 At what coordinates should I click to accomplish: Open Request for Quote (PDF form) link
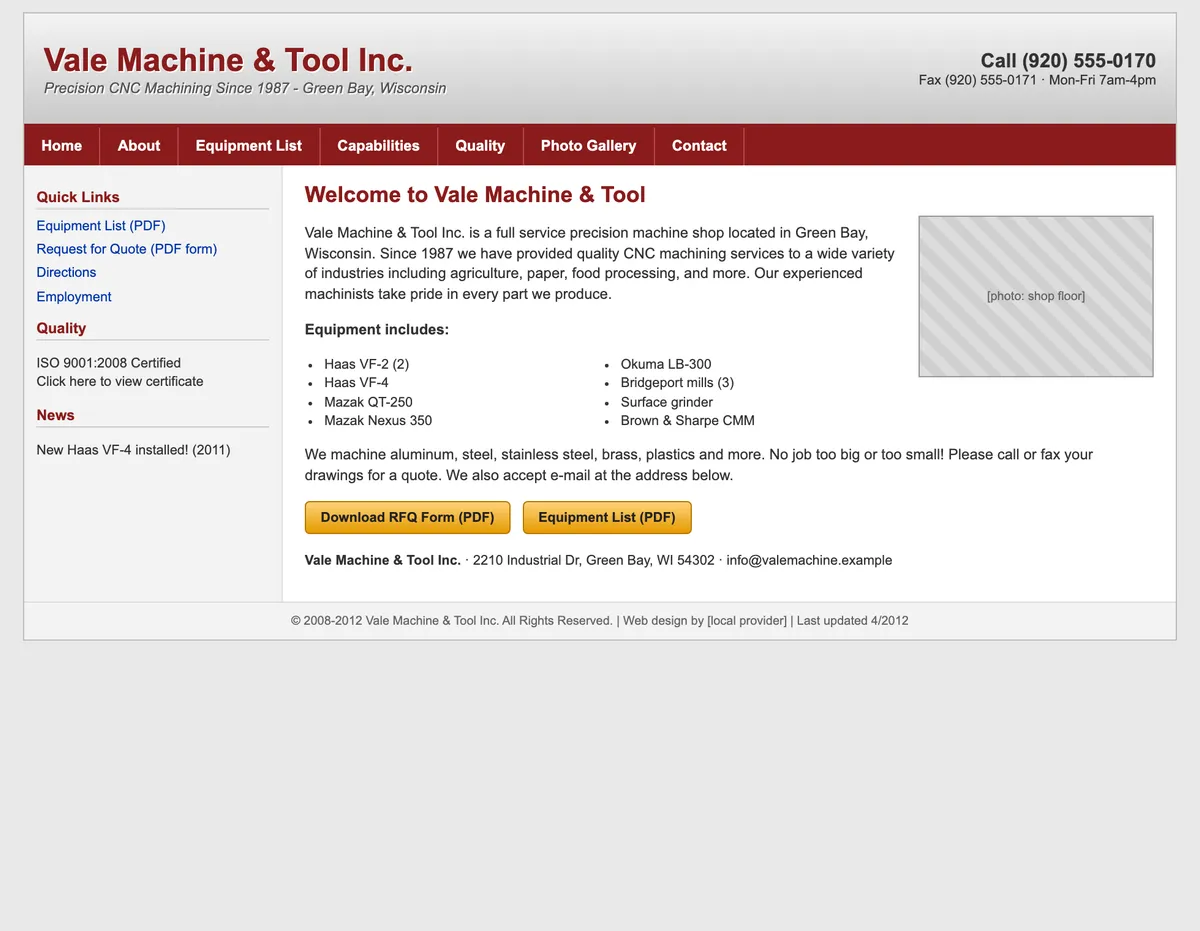(127, 249)
